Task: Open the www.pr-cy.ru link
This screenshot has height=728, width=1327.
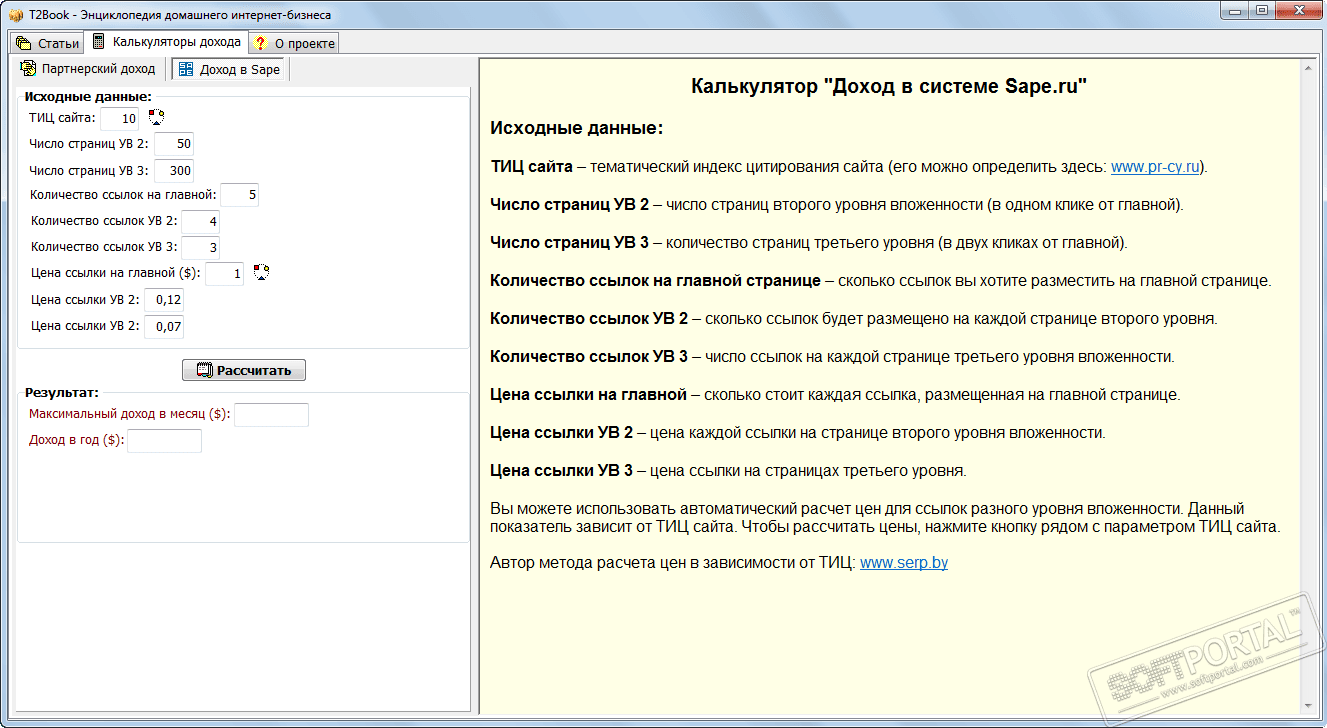Action: click(1155, 167)
